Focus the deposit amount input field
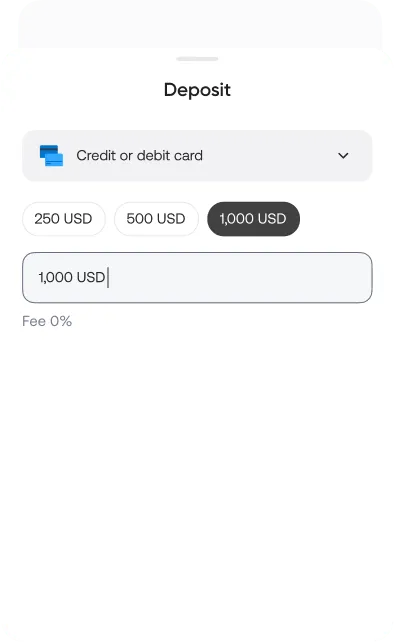The image size is (394, 642). point(197,278)
